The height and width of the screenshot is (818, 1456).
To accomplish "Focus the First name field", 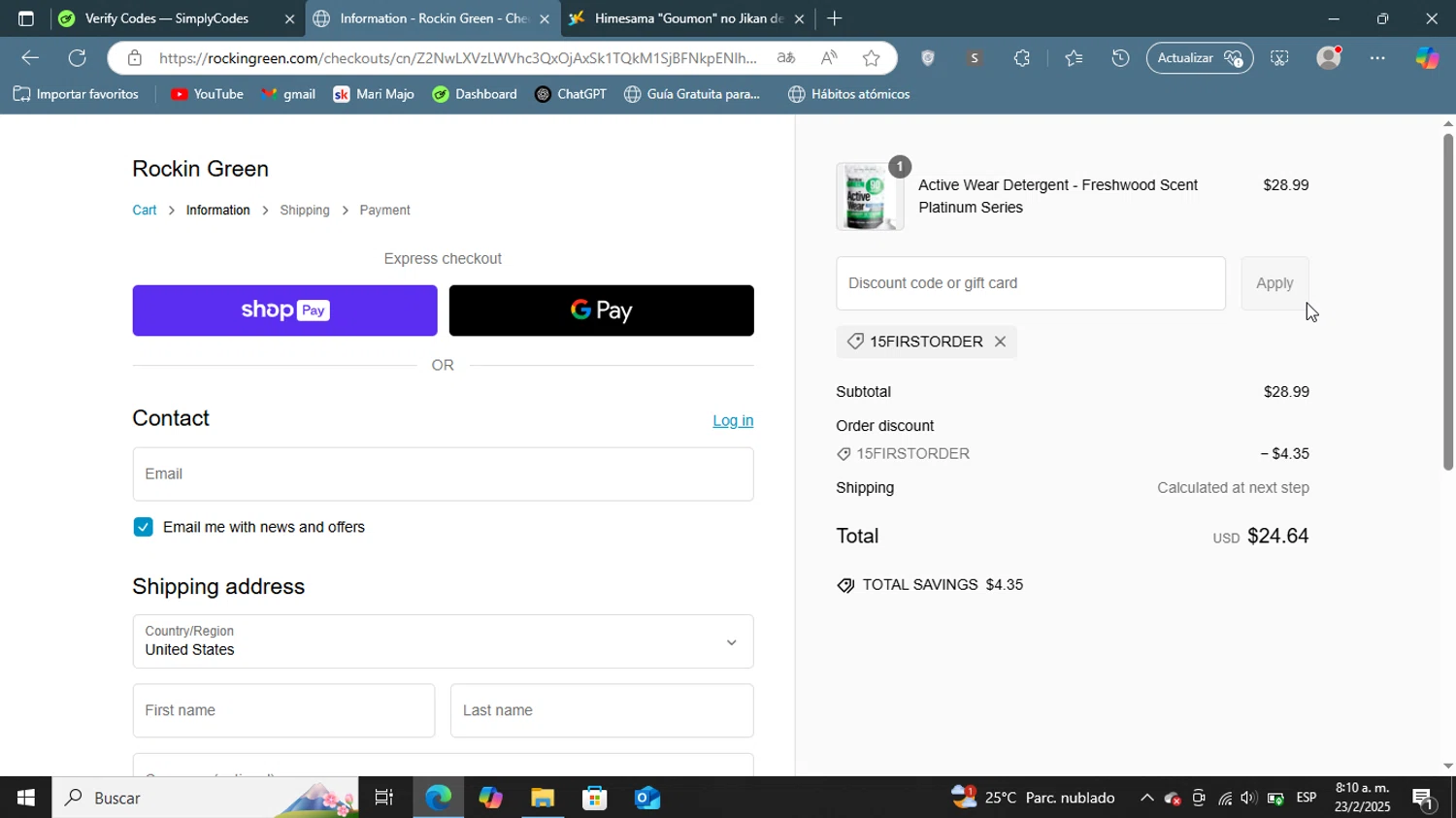I will tap(283, 710).
